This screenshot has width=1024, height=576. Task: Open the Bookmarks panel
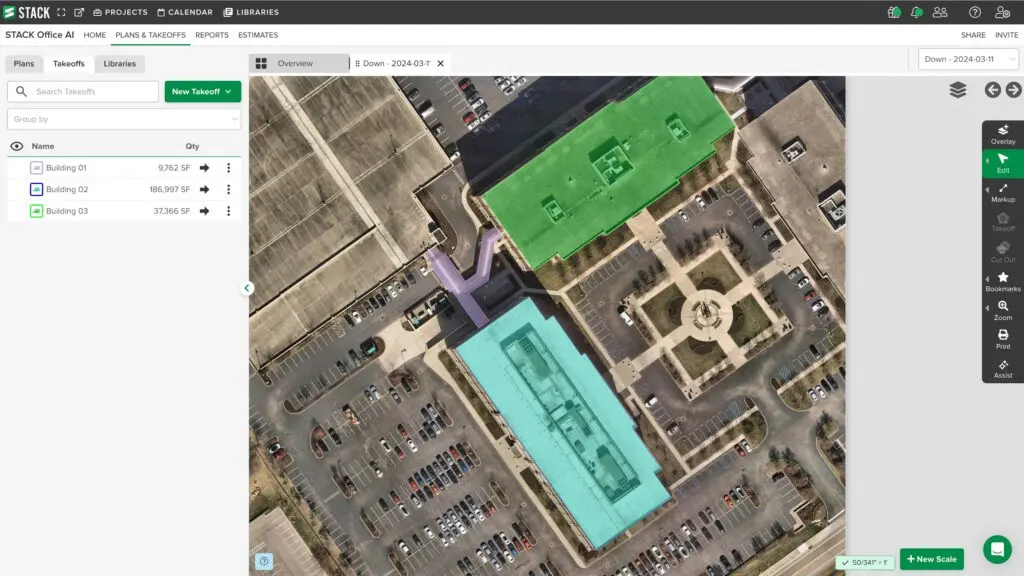[1003, 281]
